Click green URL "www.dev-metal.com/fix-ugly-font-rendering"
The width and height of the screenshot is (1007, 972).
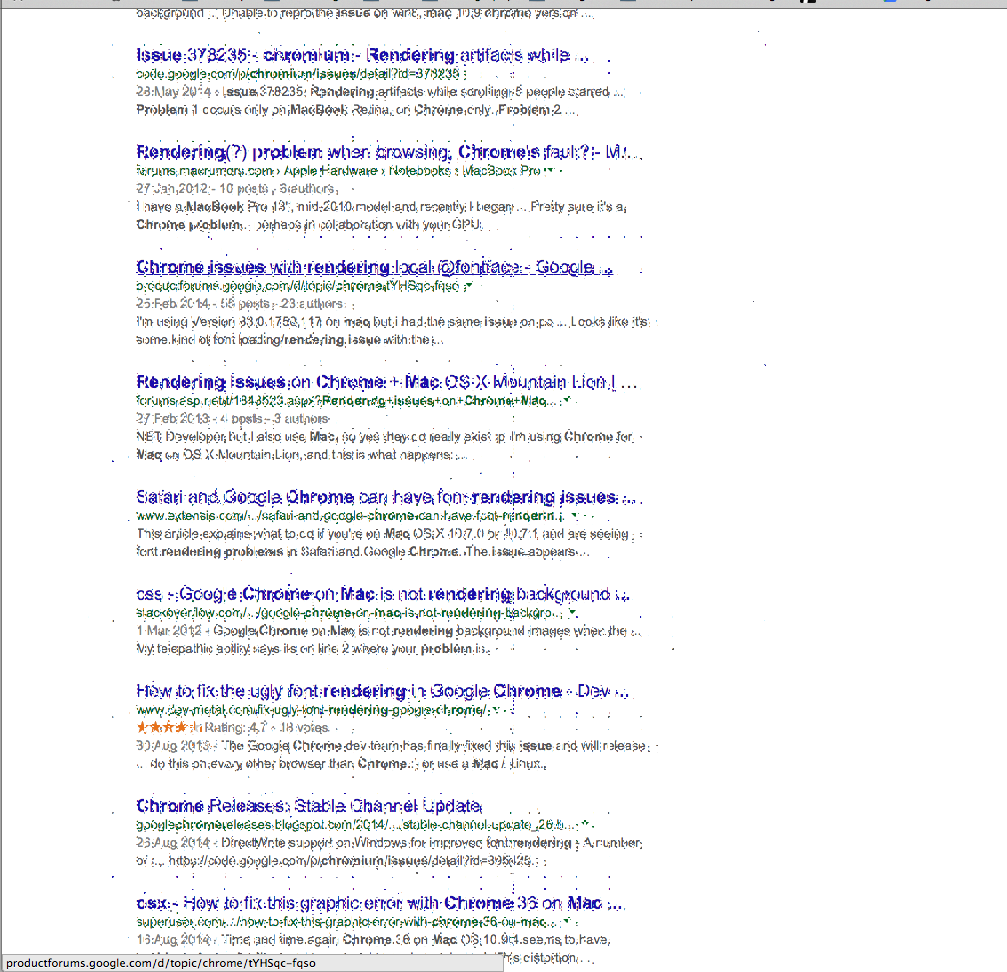[311, 709]
